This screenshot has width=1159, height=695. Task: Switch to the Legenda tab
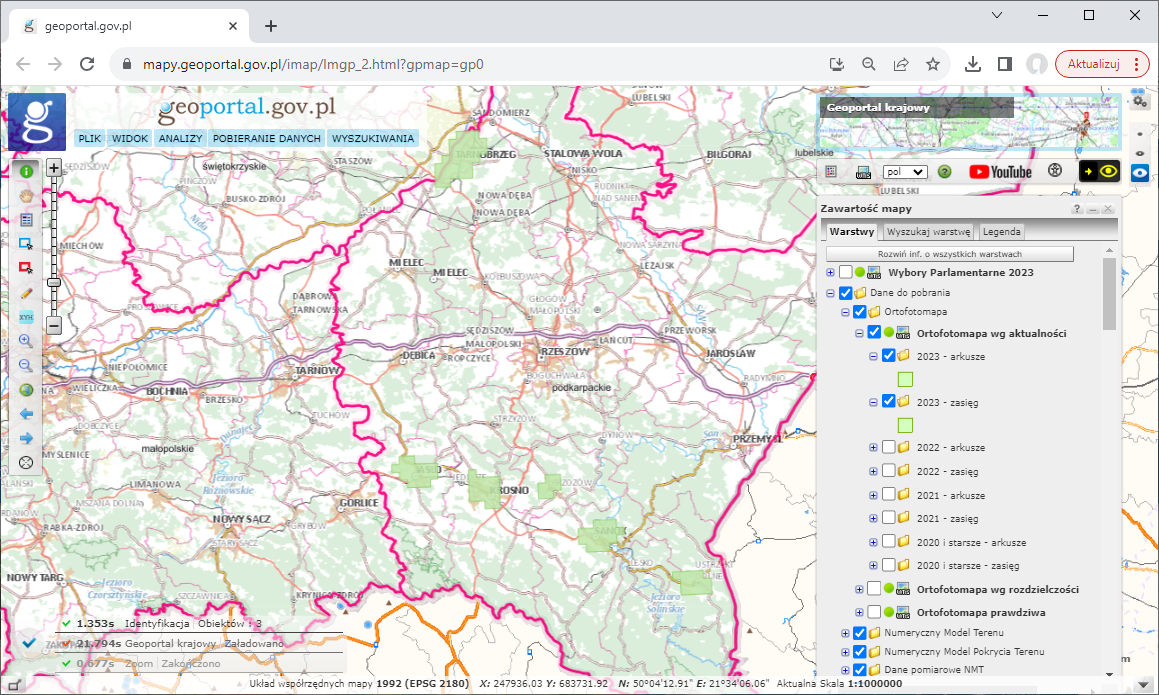click(x=1001, y=232)
